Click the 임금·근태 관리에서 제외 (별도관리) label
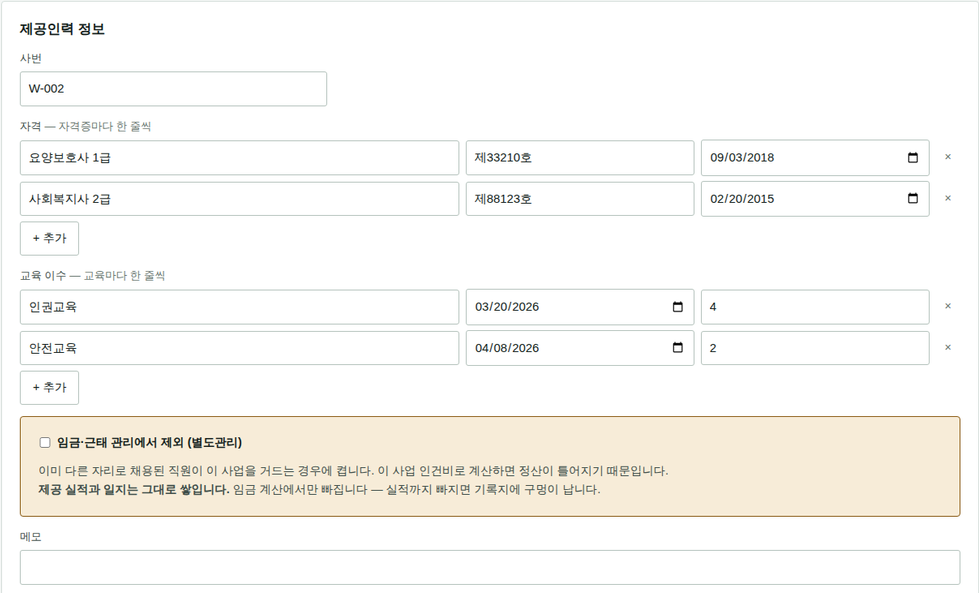The width and height of the screenshot is (979, 593). [x=150, y=443]
